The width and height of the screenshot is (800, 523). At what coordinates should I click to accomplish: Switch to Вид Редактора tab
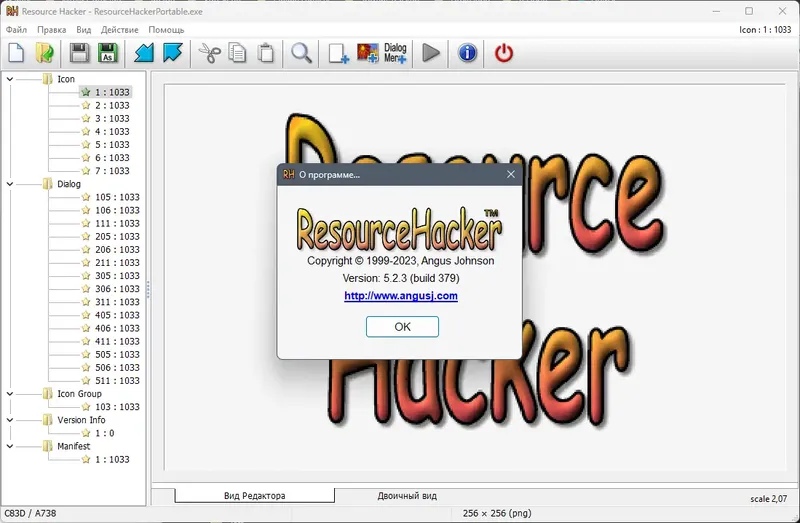(255, 495)
